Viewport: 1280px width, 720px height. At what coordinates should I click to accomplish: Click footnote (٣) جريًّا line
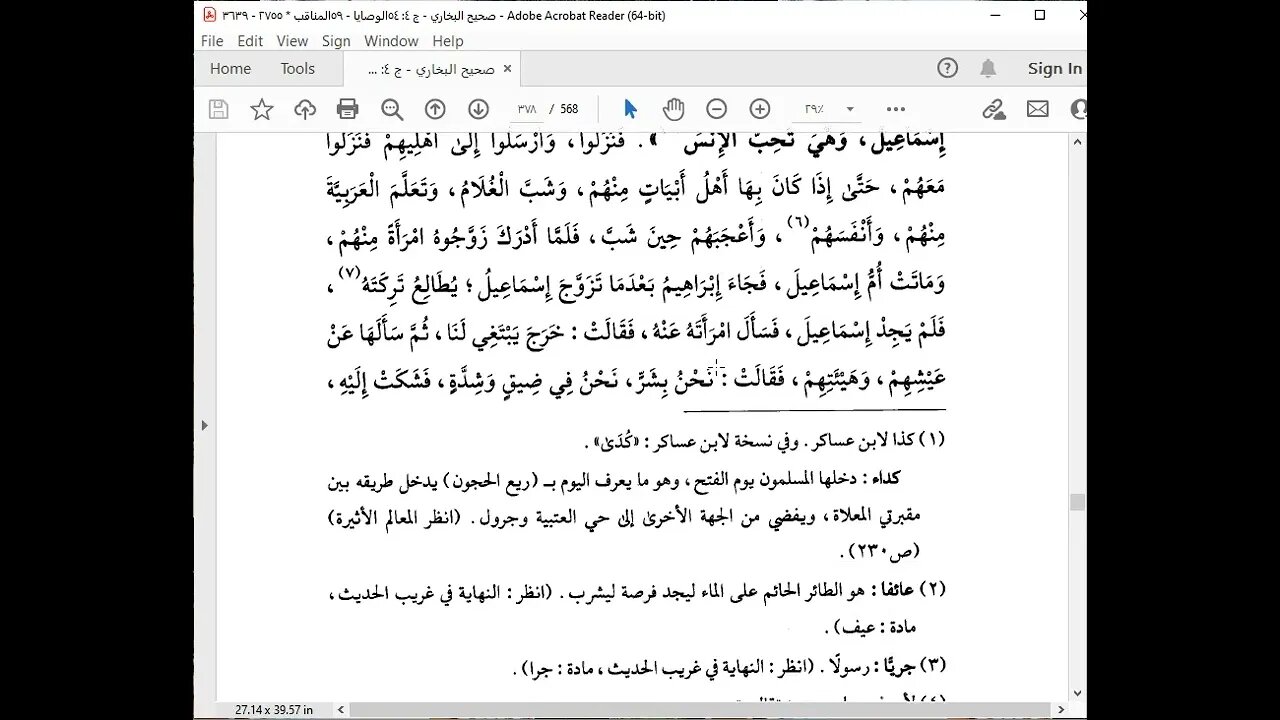pyautogui.click(x=729, y=665)
